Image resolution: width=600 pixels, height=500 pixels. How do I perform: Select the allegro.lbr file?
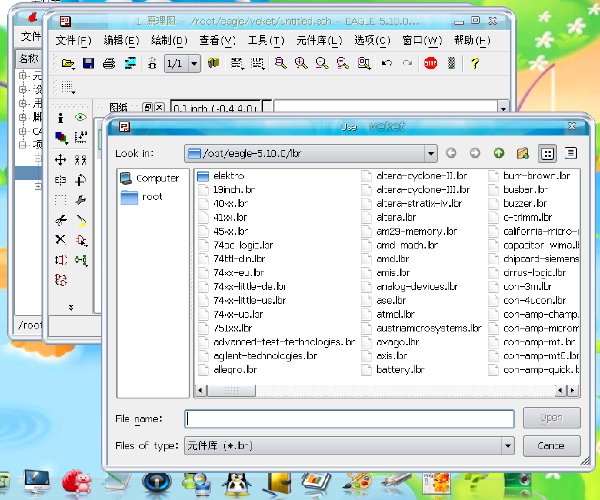[228, 370]
